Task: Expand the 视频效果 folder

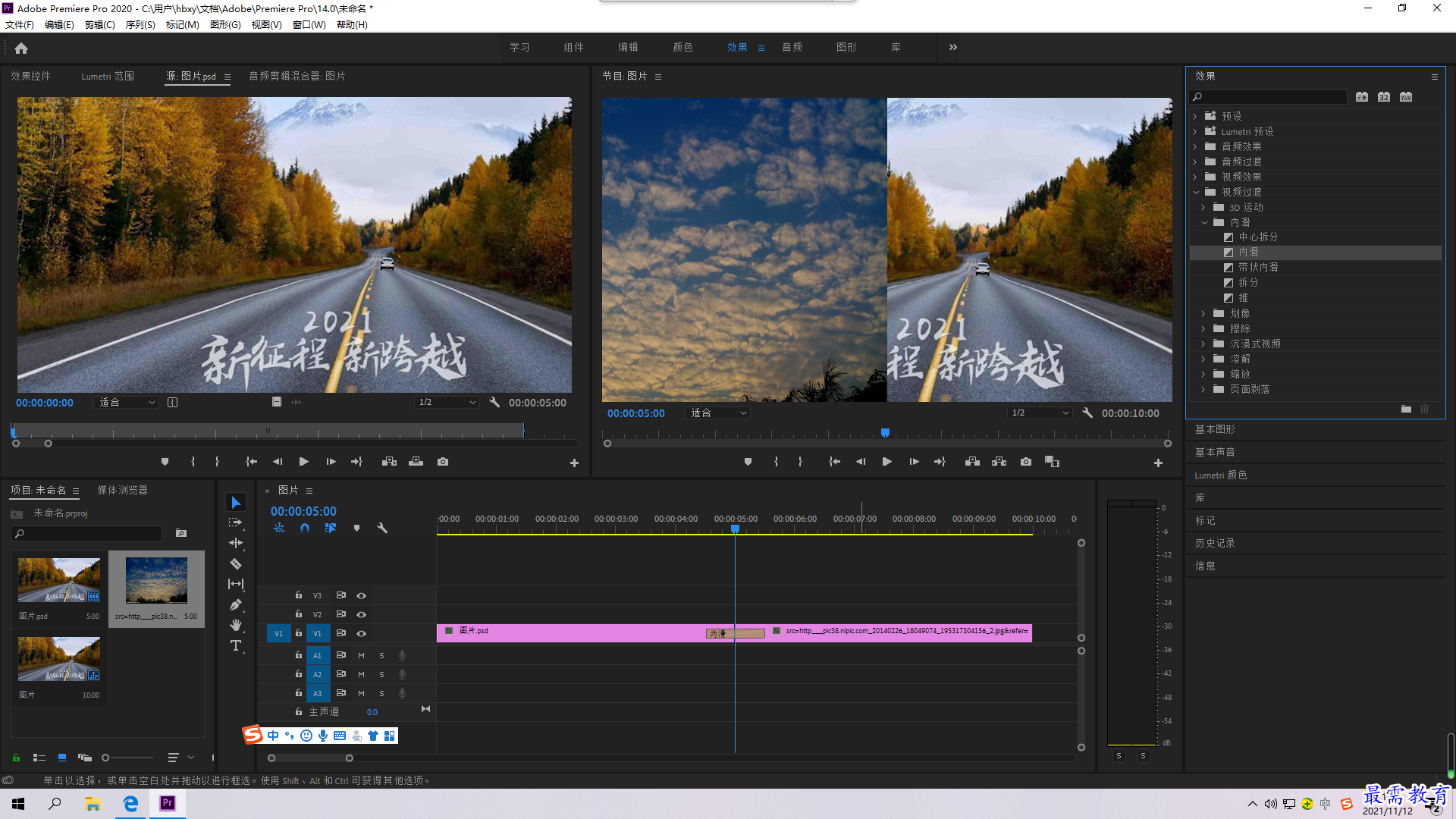Action: coord(1195,177)
